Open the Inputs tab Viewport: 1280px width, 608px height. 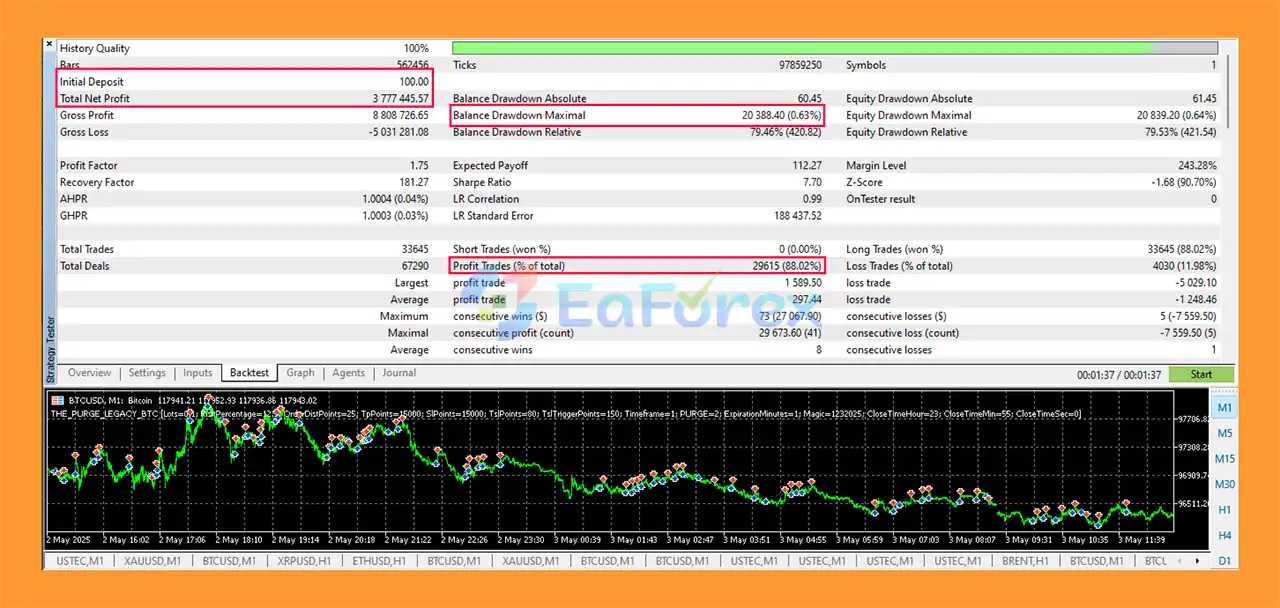198,373
